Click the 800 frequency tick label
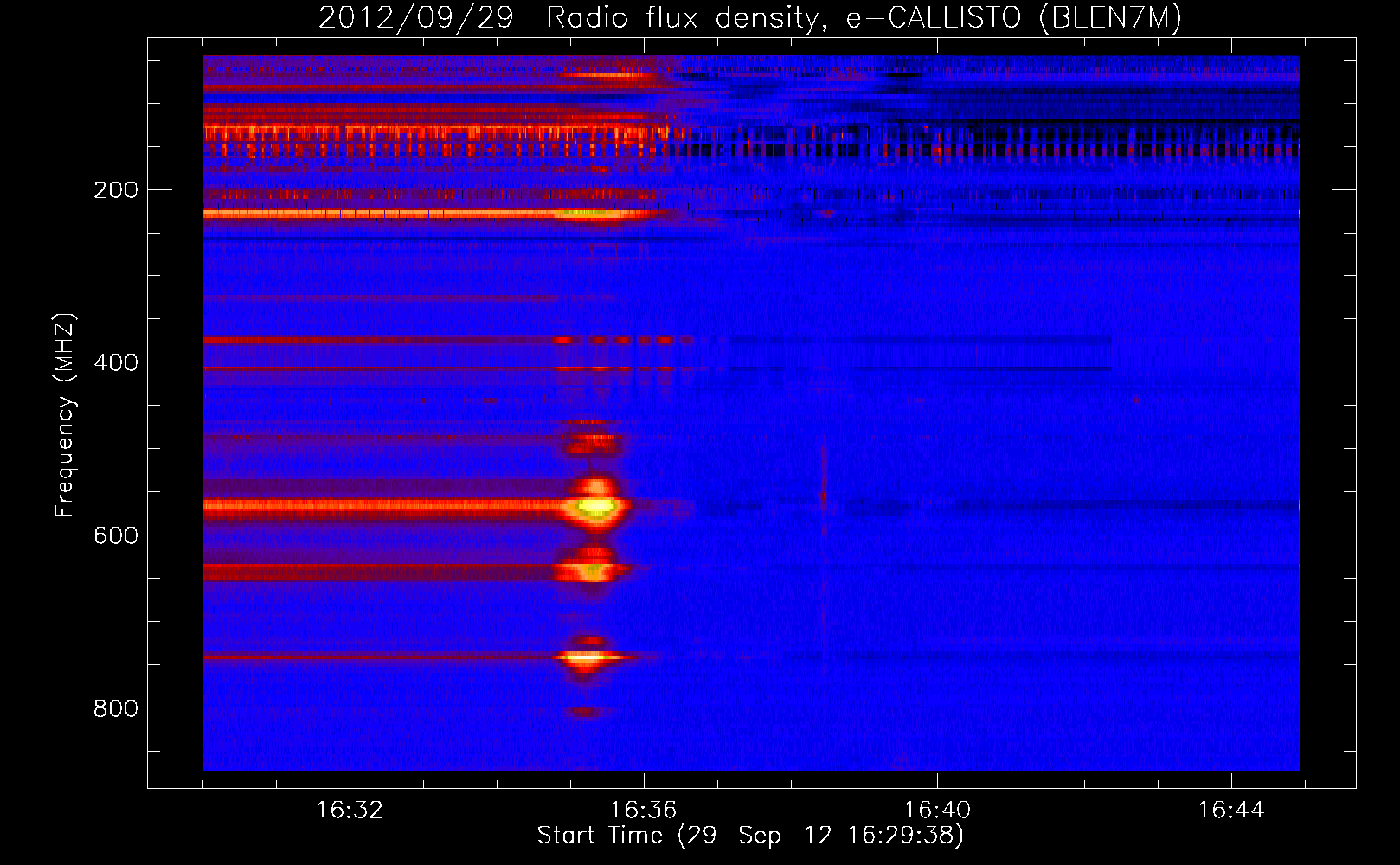Viewport: 1400px width, 865px height. click(116, 708)
